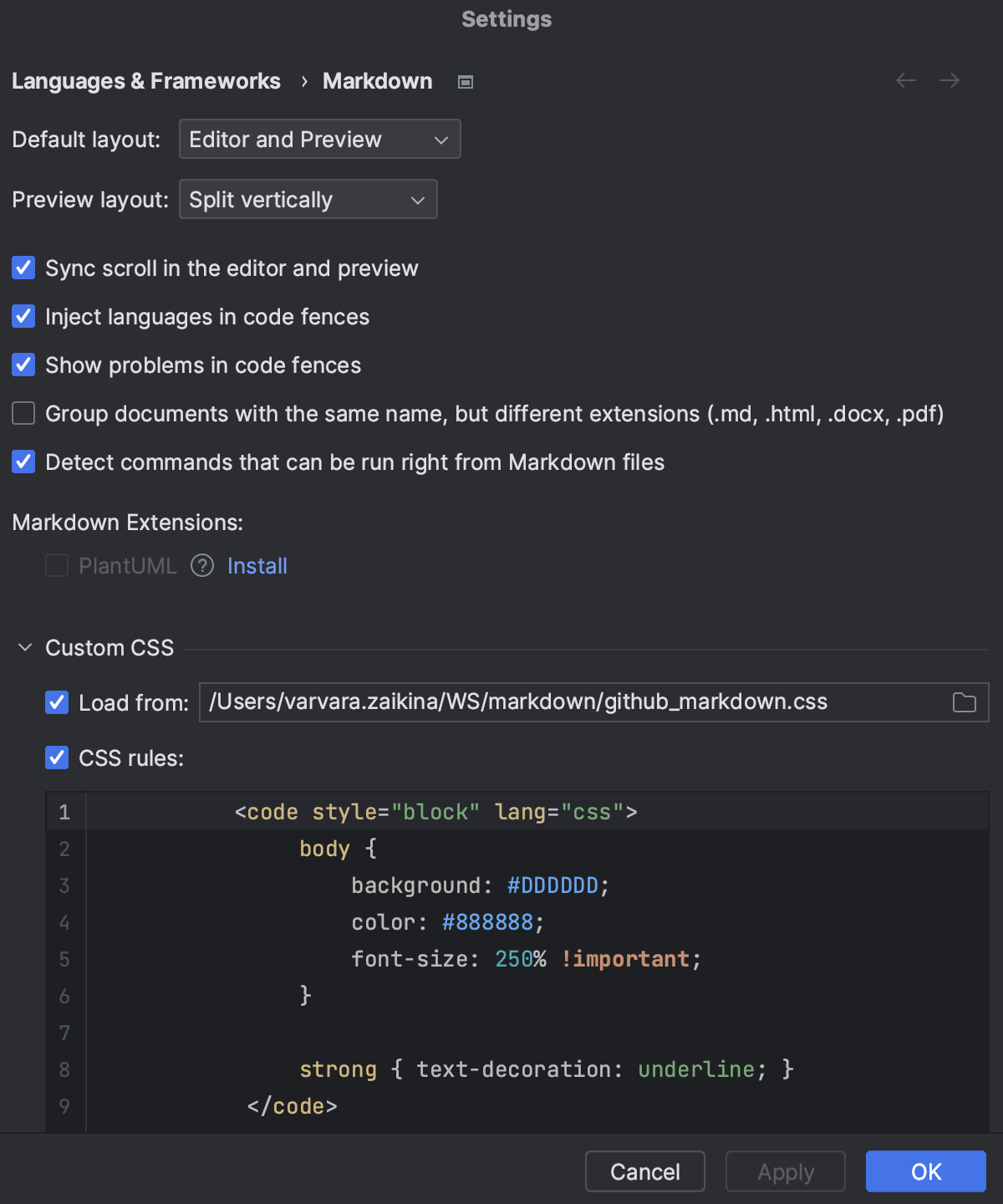Disable Show problems in code fences
The width and height of the screenshot is (1003, 1204).
pos(23,365)
